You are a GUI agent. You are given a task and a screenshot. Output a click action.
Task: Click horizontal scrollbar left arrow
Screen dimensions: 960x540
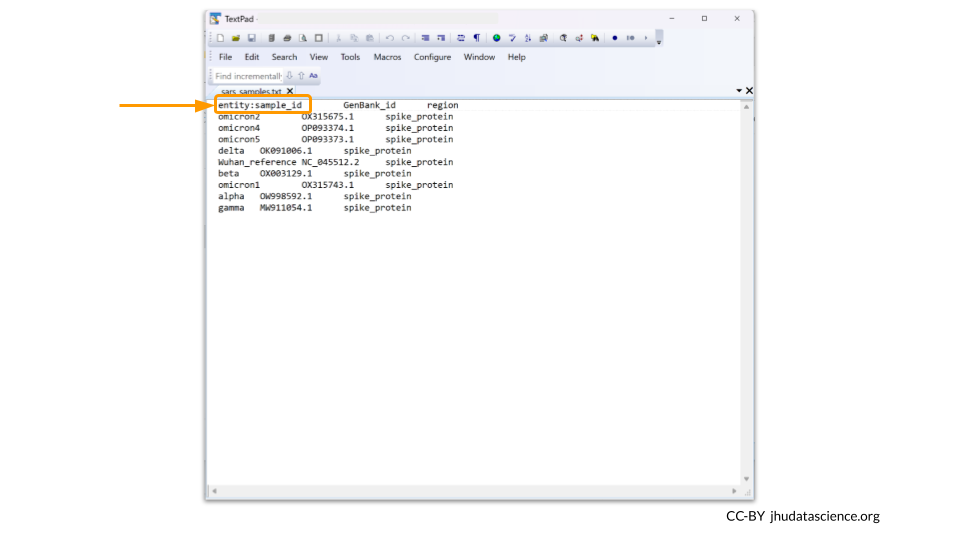(214, 491)
